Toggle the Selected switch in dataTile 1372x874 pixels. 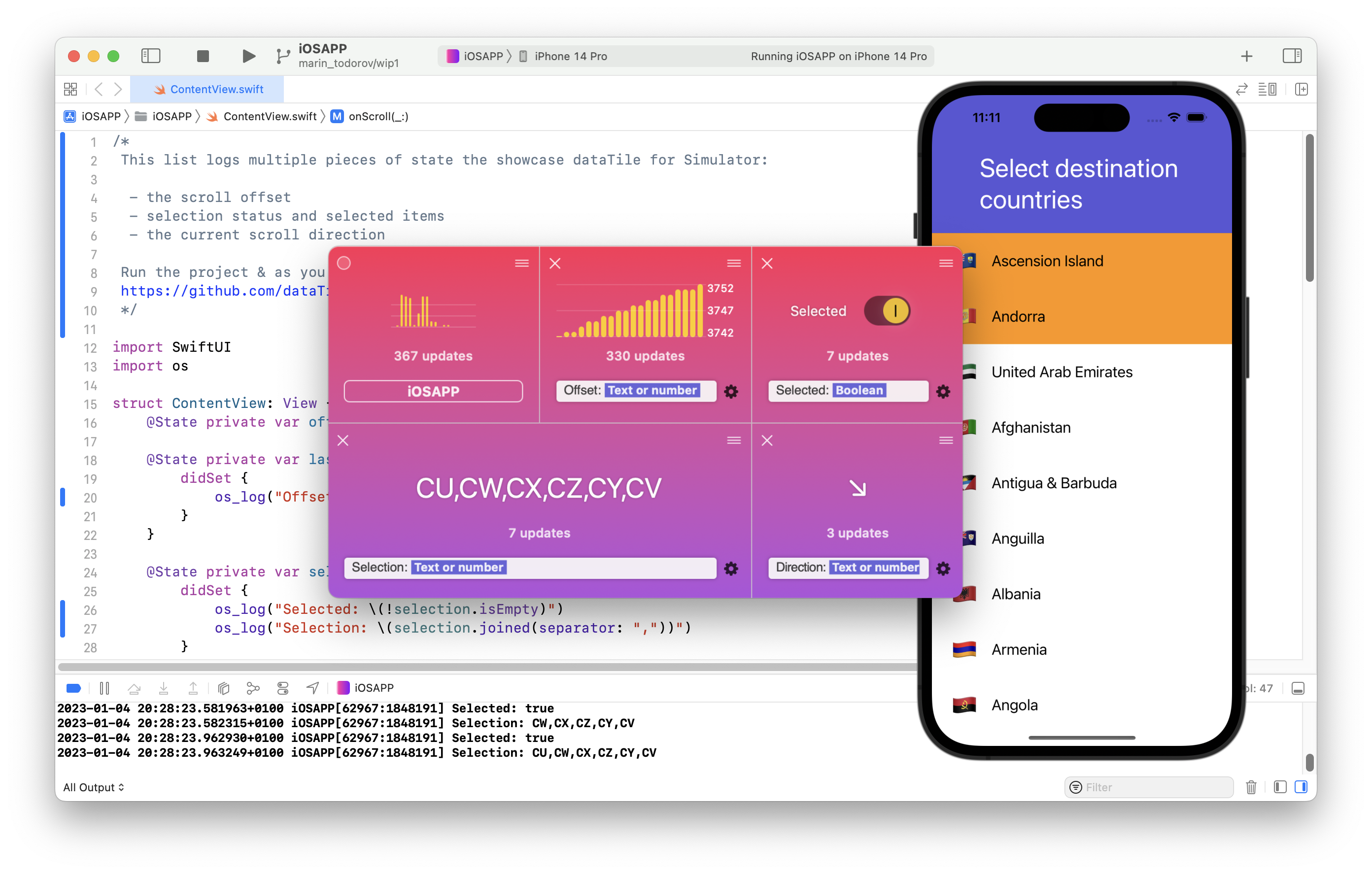pyautogui.click(x=887, y=311)
